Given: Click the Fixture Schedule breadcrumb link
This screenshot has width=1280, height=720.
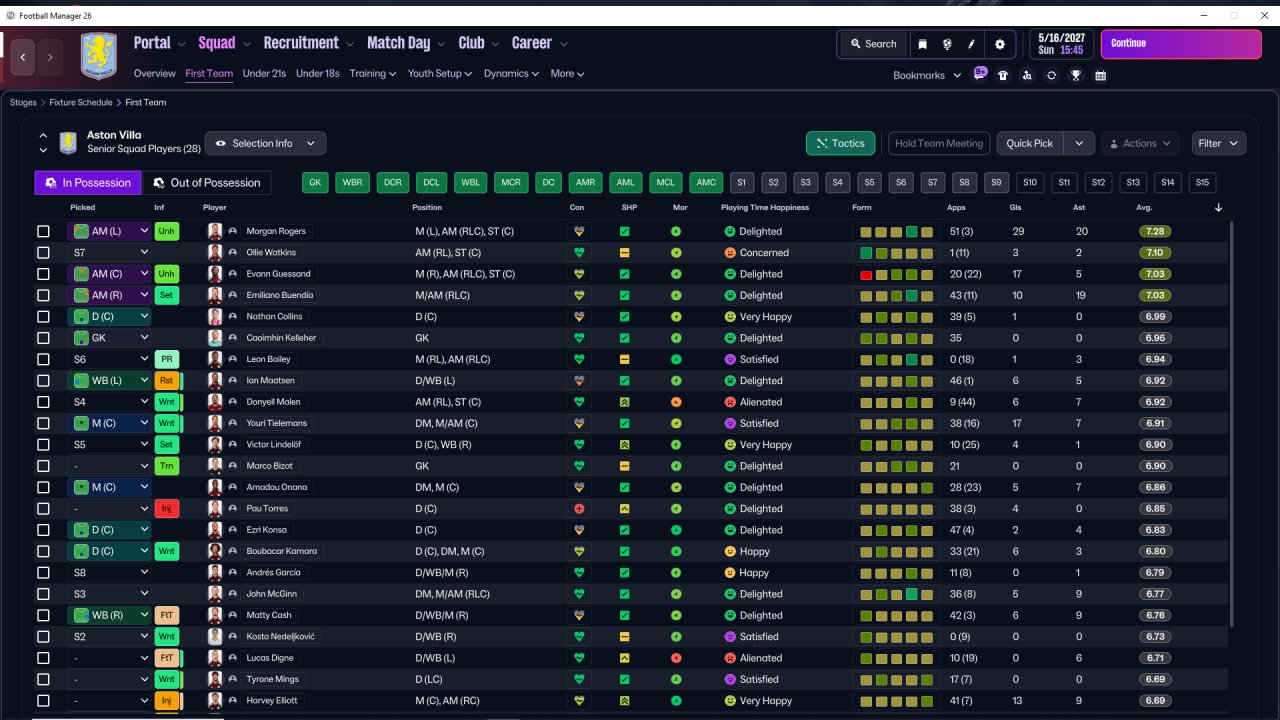Looking at the screenshot, I should click(x=79, y=102).
